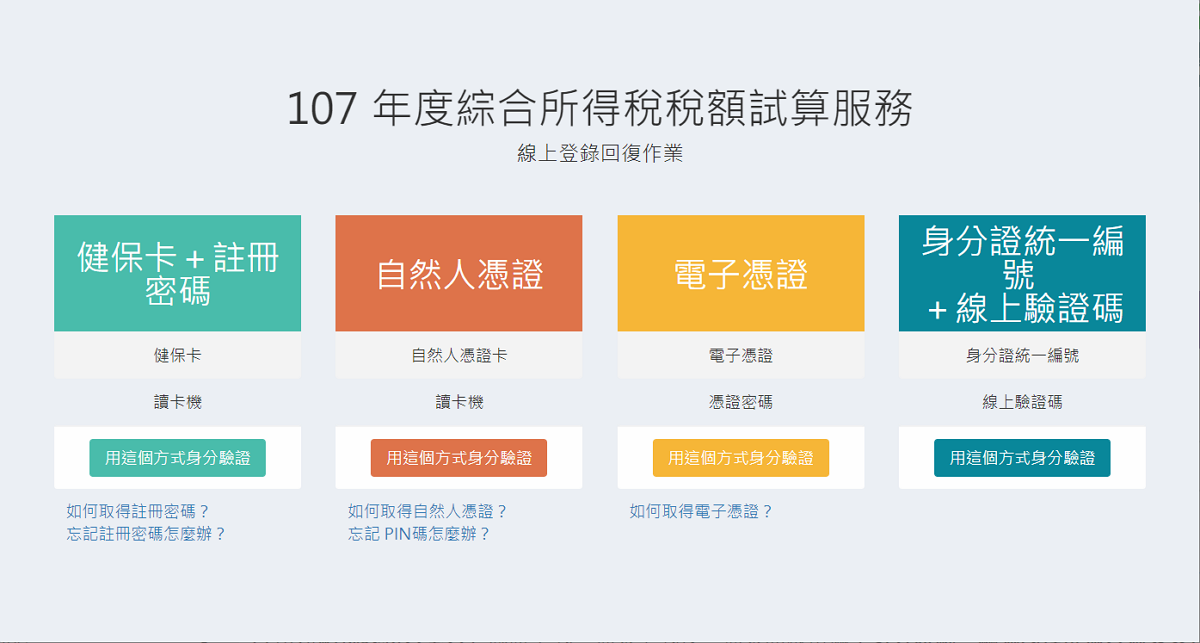Click the yellow 電子憑證 header tile
This screenshot has width=1200, height=643.
741,273
